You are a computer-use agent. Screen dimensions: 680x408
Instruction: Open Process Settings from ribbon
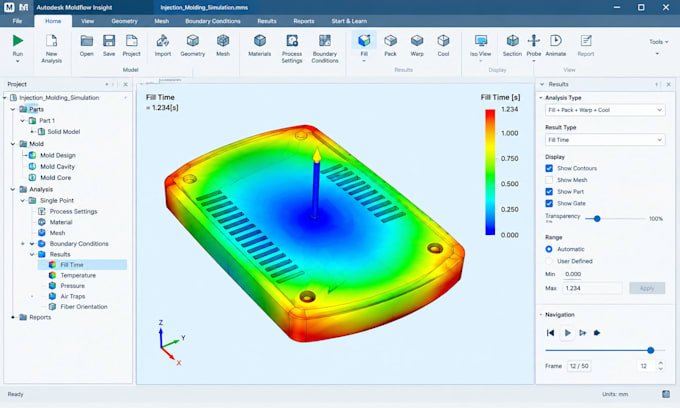click(x=292, y=41)
